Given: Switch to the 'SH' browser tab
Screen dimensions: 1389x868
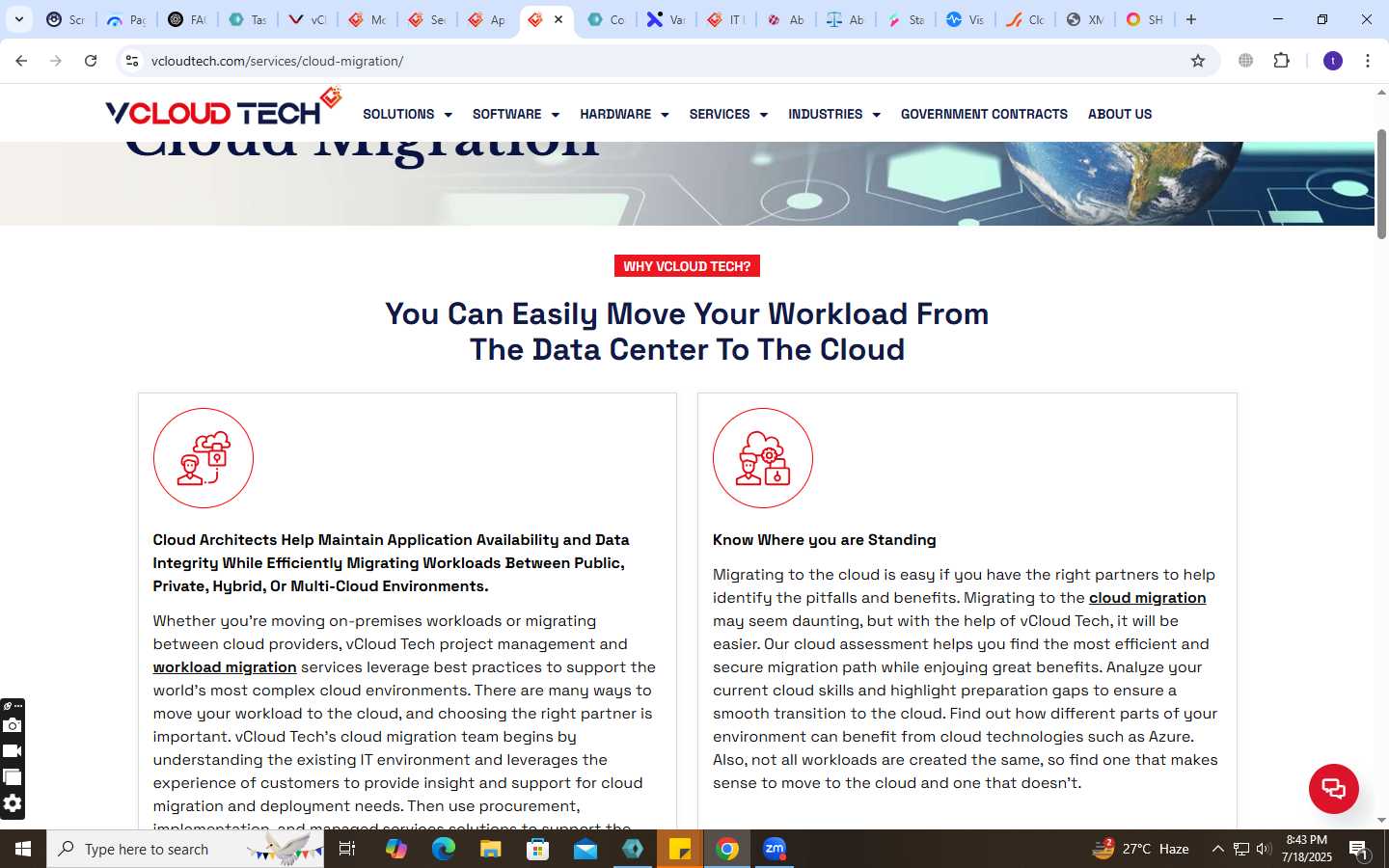Looking at the screenshot, I should click(1144, 19).
